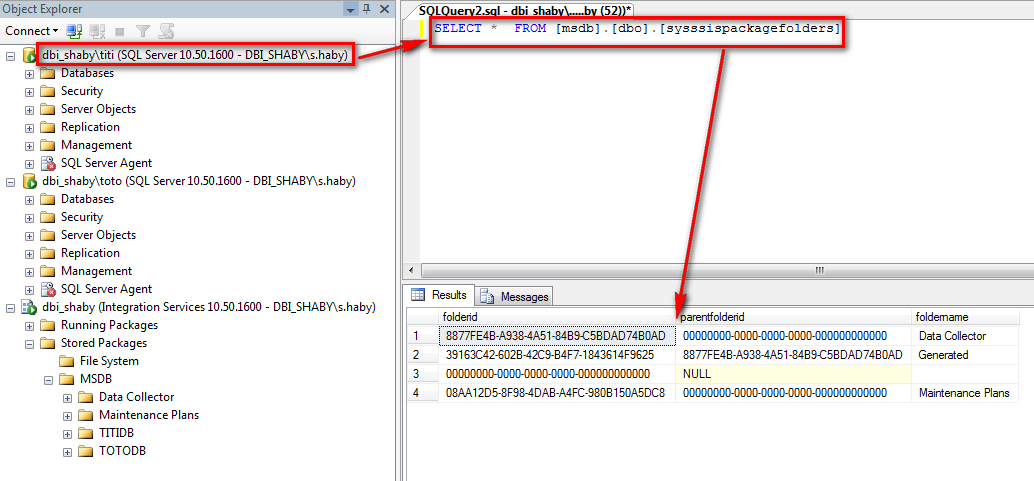Screen dimensions: 1034x481
Task: Collapse the MSDB stored packages node
Action: tap(48, 379)
